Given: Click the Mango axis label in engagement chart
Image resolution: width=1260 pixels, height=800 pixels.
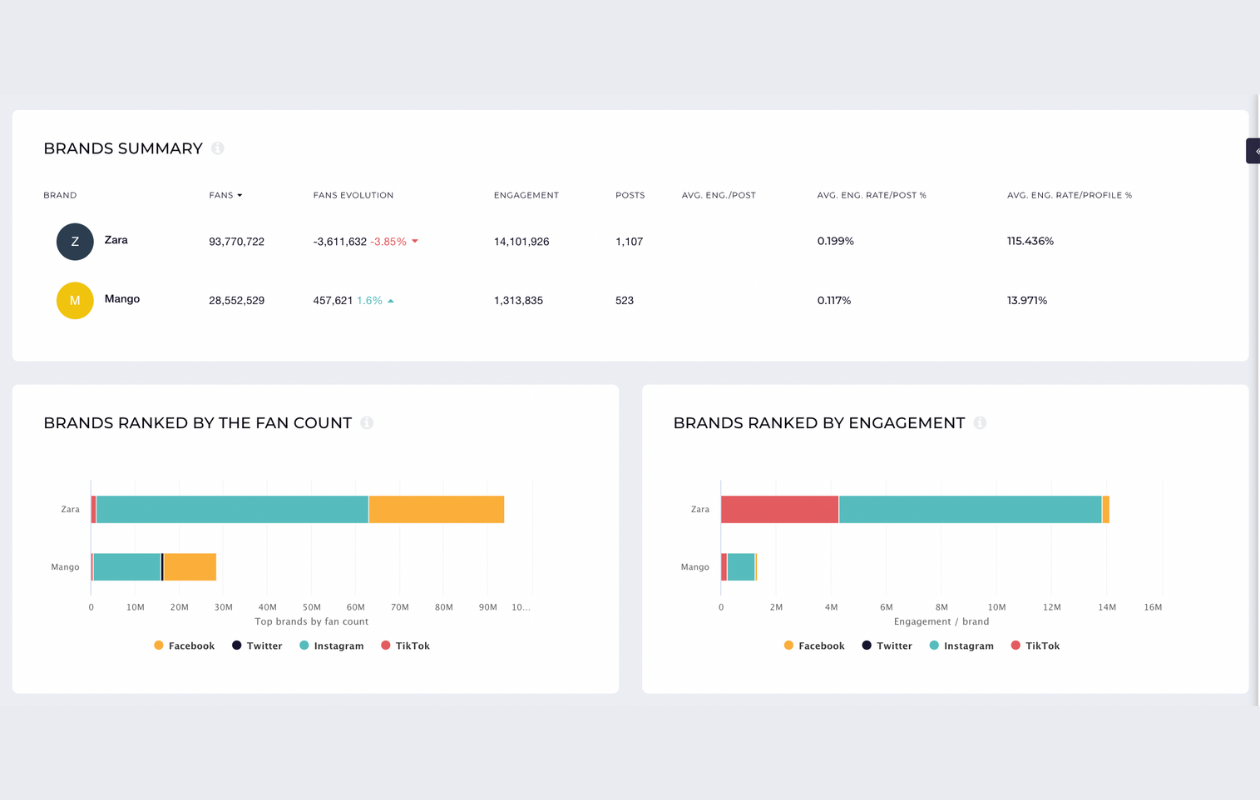Looking at the screenshot, I should tap(695, 567).
